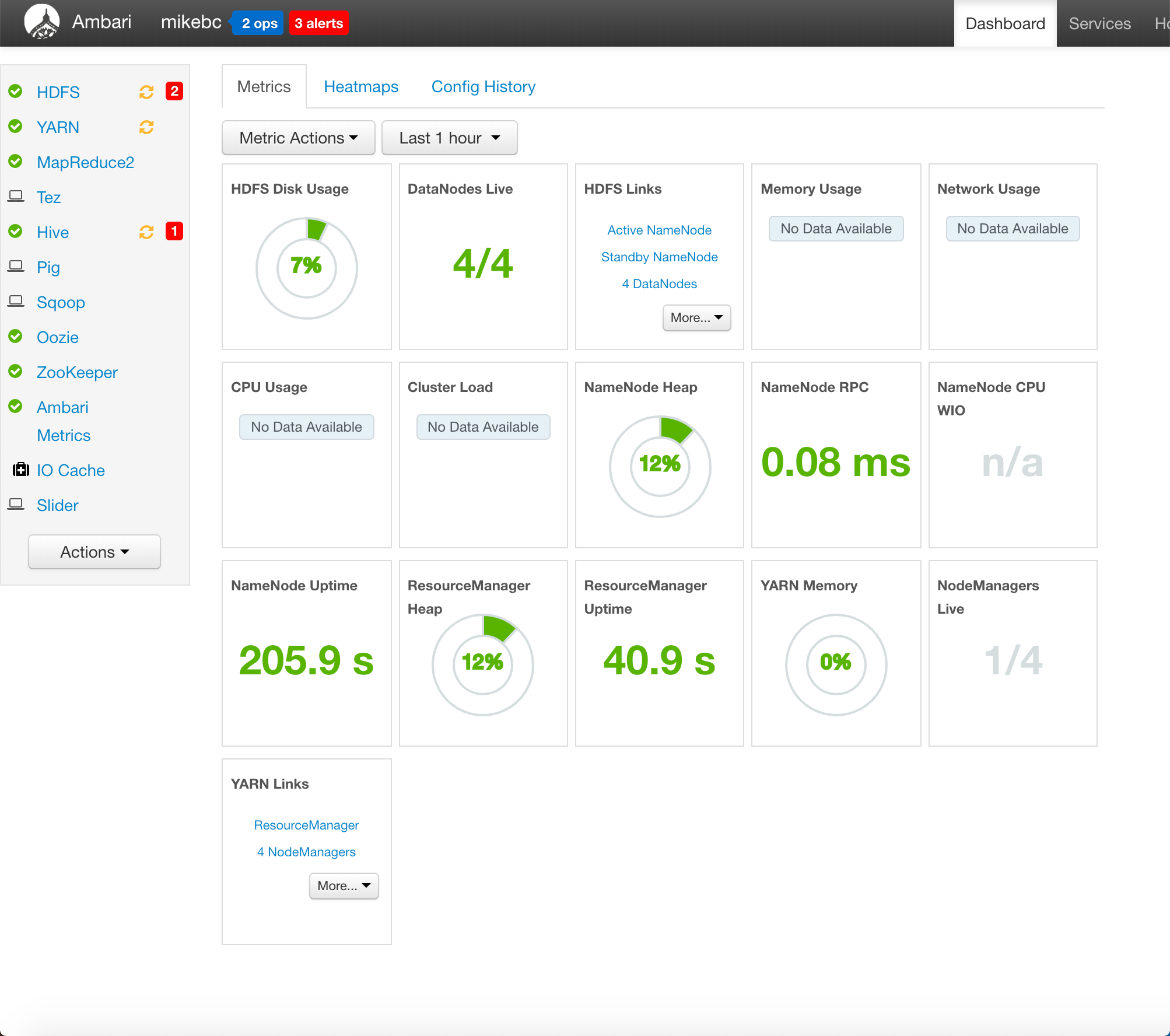
Task: Go to Services in the top navigation
Action: 1099,23
